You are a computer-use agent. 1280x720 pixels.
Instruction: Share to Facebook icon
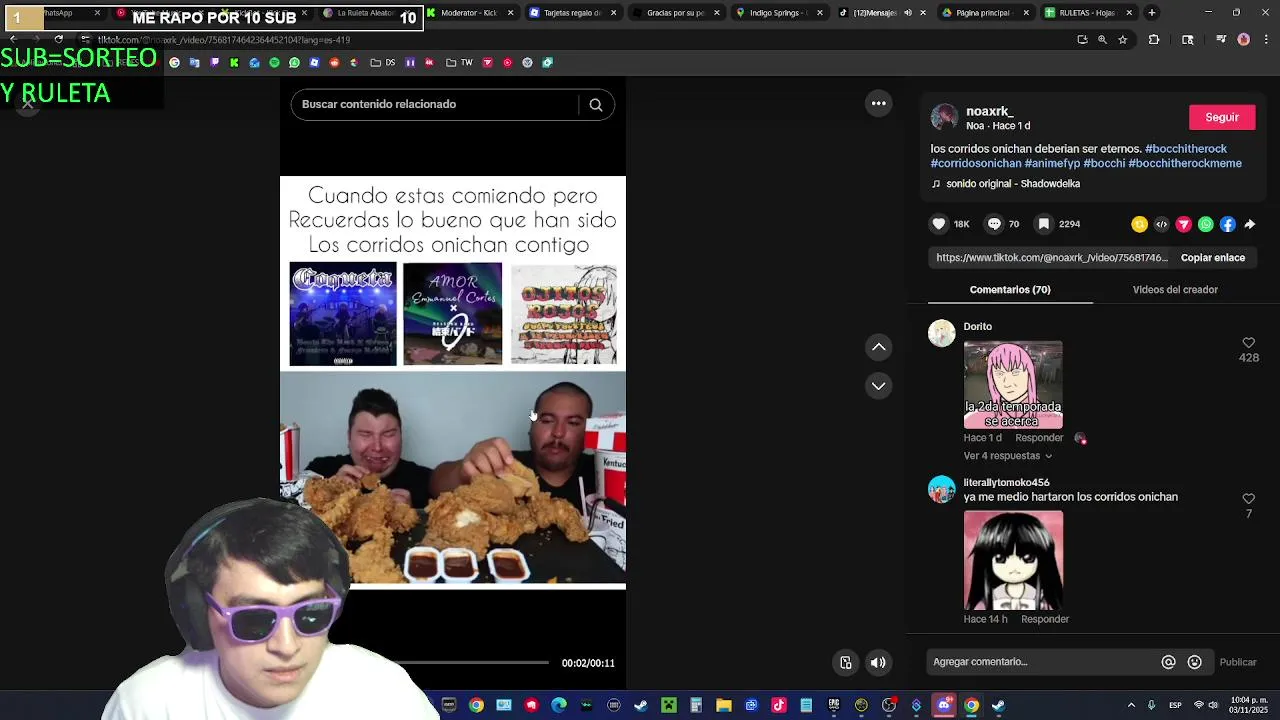tap(1227, 224)
